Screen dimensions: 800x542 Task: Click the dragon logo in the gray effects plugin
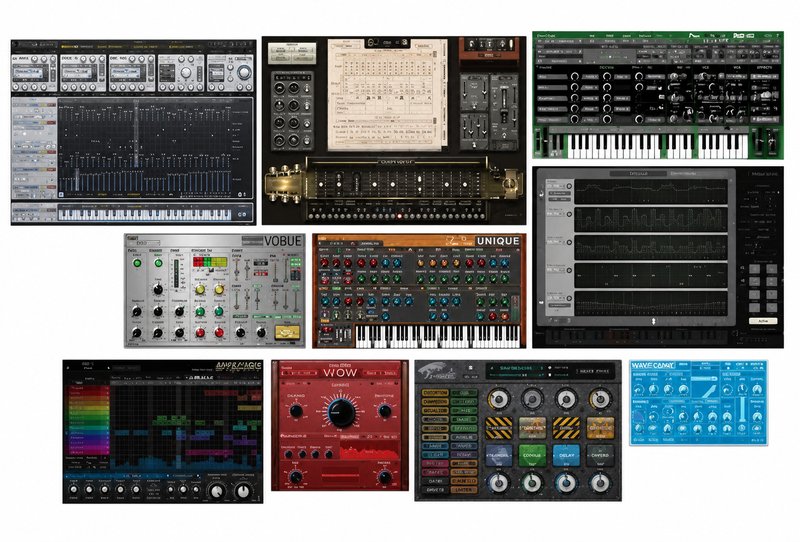(435, 372)
